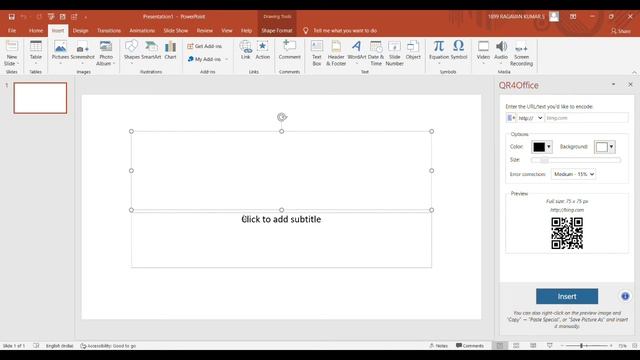Open the Shape Format tab
The image size is (640, 360).
point(277,31)
